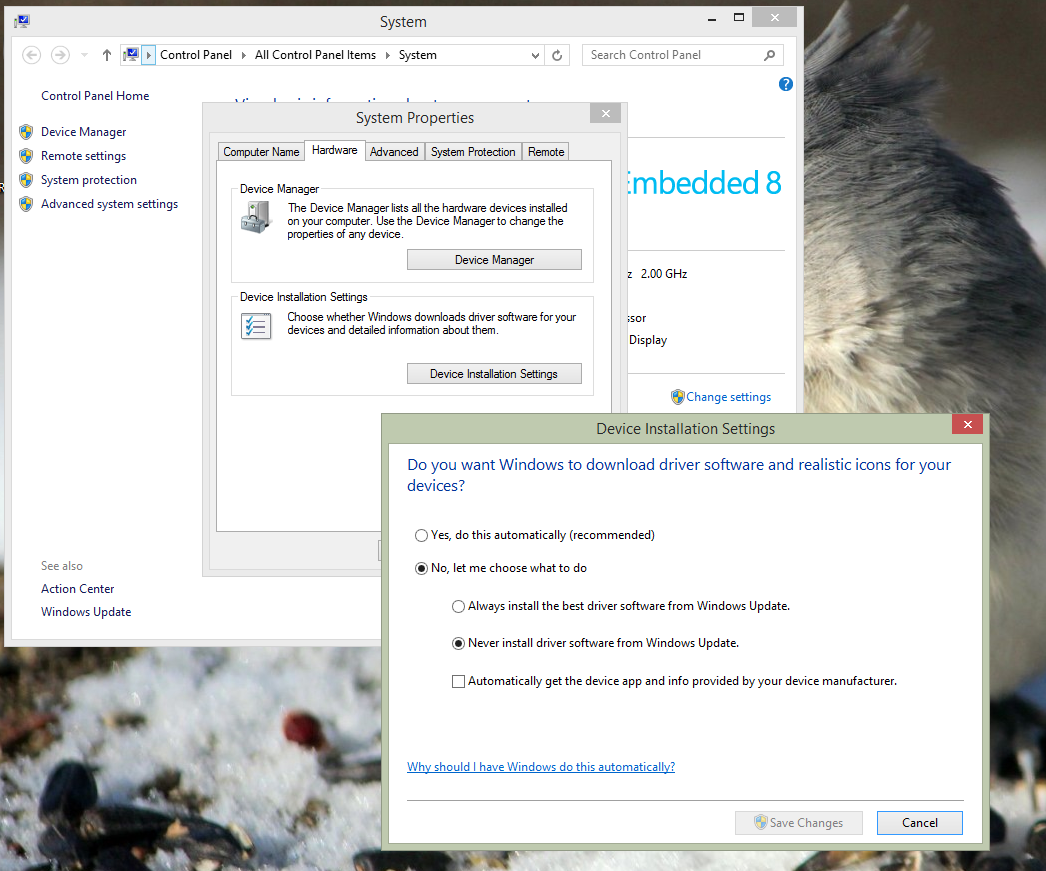Select Always install best driver software

pyautogui.click(x=458, y=606)
